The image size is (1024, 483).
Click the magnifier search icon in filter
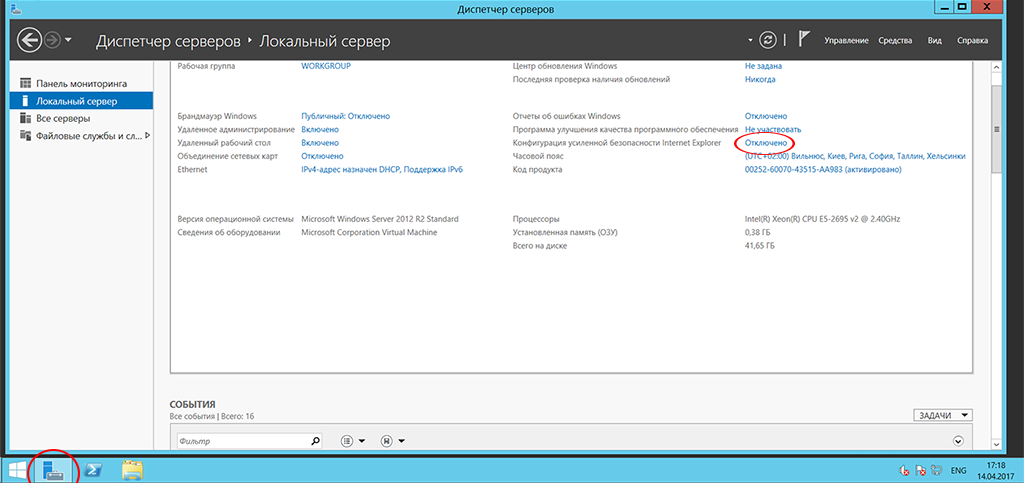(x=315, y=441)
